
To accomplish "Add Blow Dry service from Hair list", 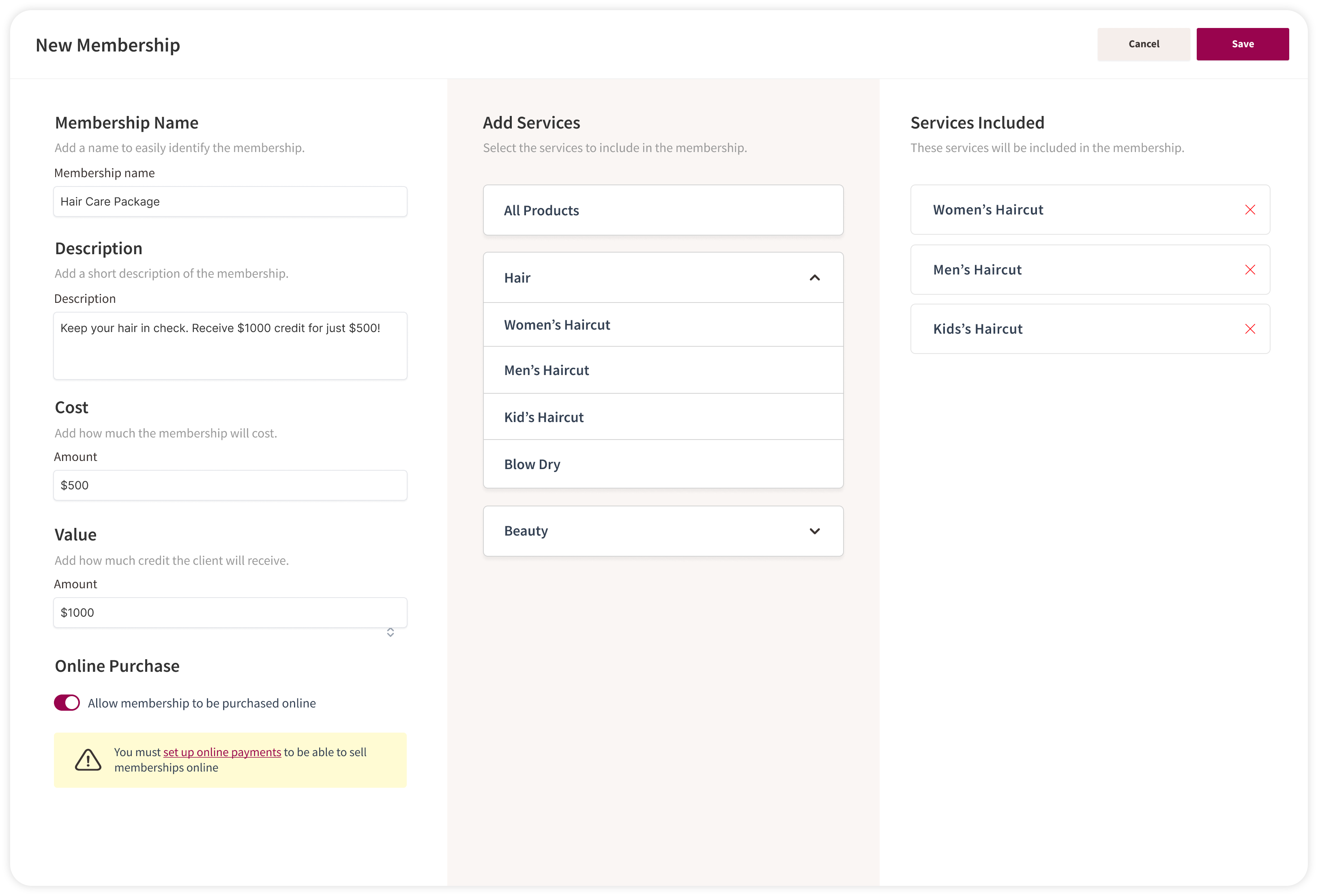I will point(663,464).
